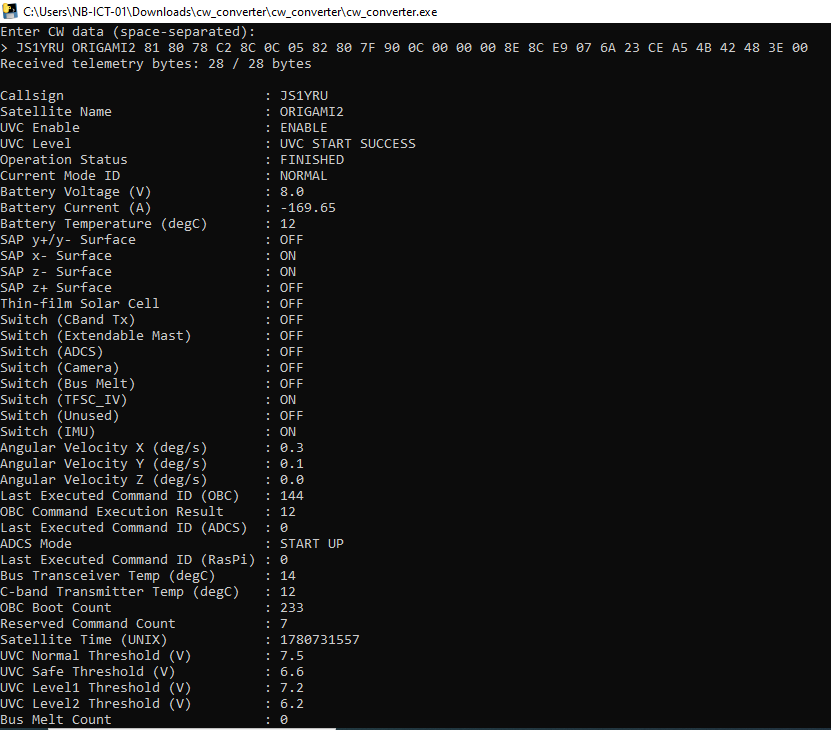The image size is (831, 730).
Task: Click the entered hex data line starting JS1YRU
Action: point(404,48)
